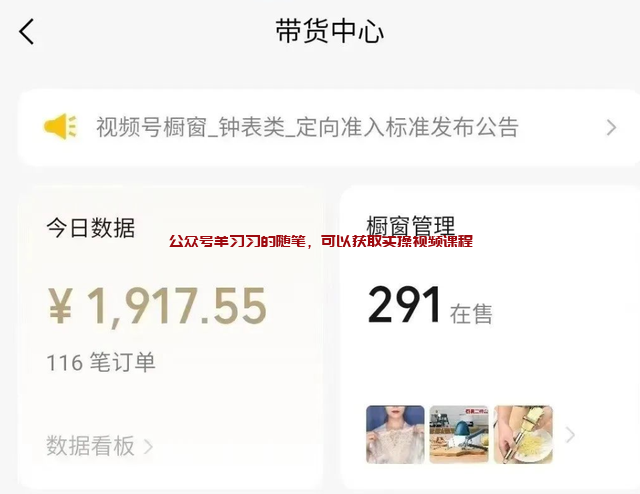Open 视频号橱窗 钟表类 announcement text
Viewport: 640px width, 494px height.
[307, 127]
